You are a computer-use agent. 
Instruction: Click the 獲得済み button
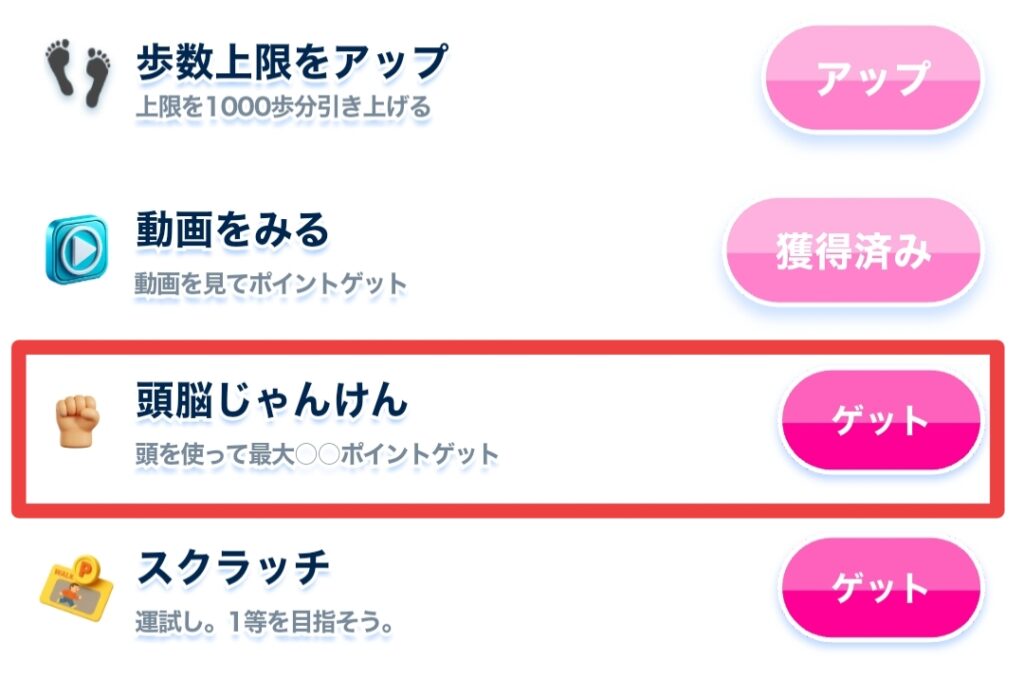853,252
